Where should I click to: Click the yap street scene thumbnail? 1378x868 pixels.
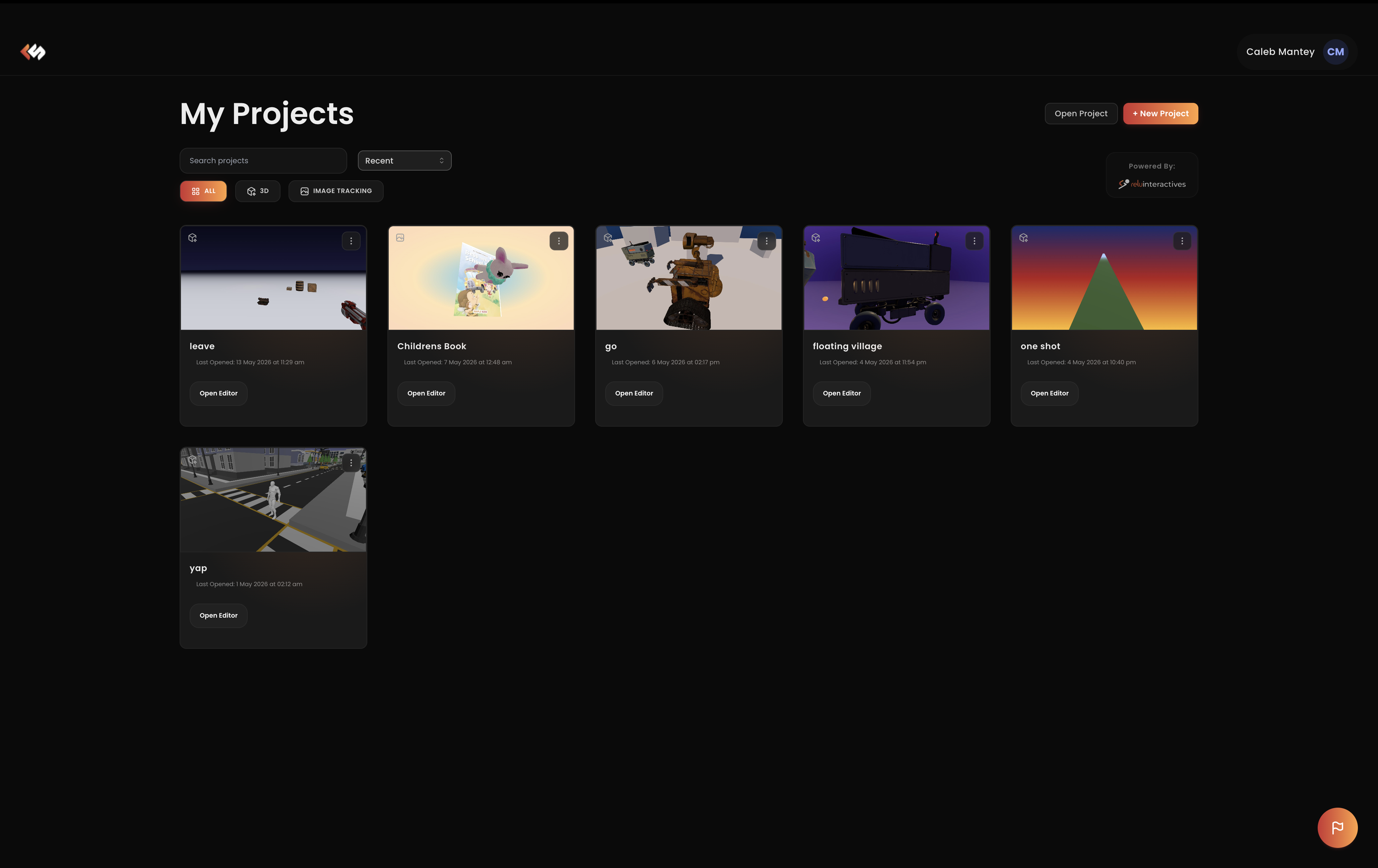tap(273, 500)
